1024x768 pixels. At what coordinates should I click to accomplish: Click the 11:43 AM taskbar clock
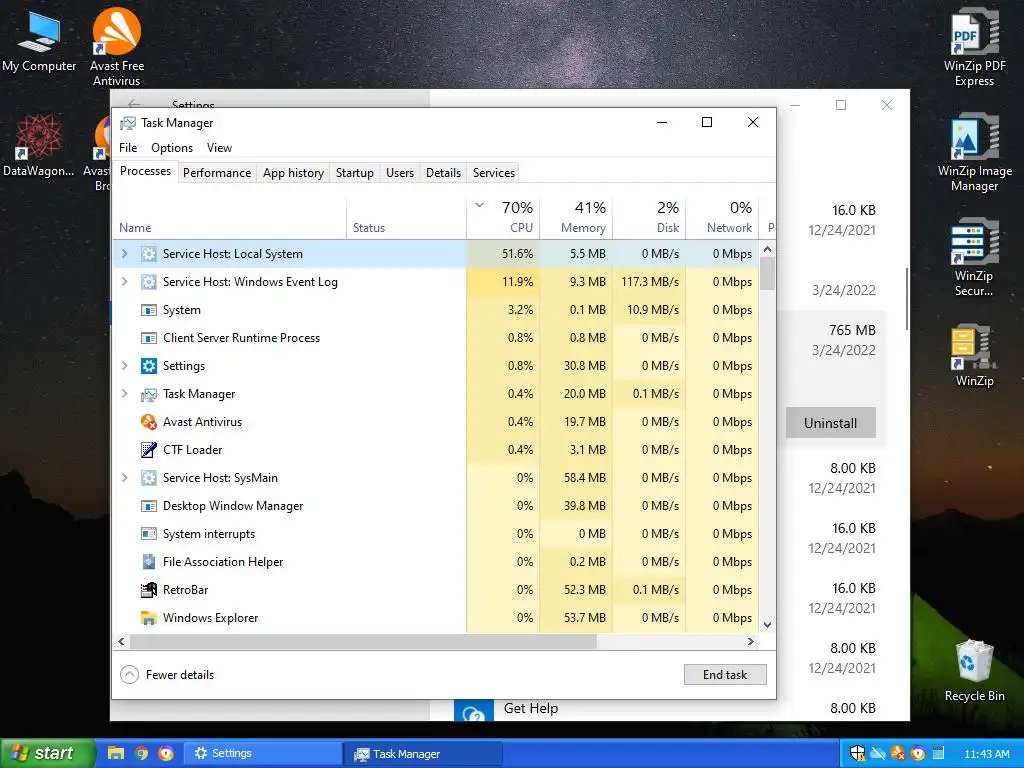tap(987, 754)
